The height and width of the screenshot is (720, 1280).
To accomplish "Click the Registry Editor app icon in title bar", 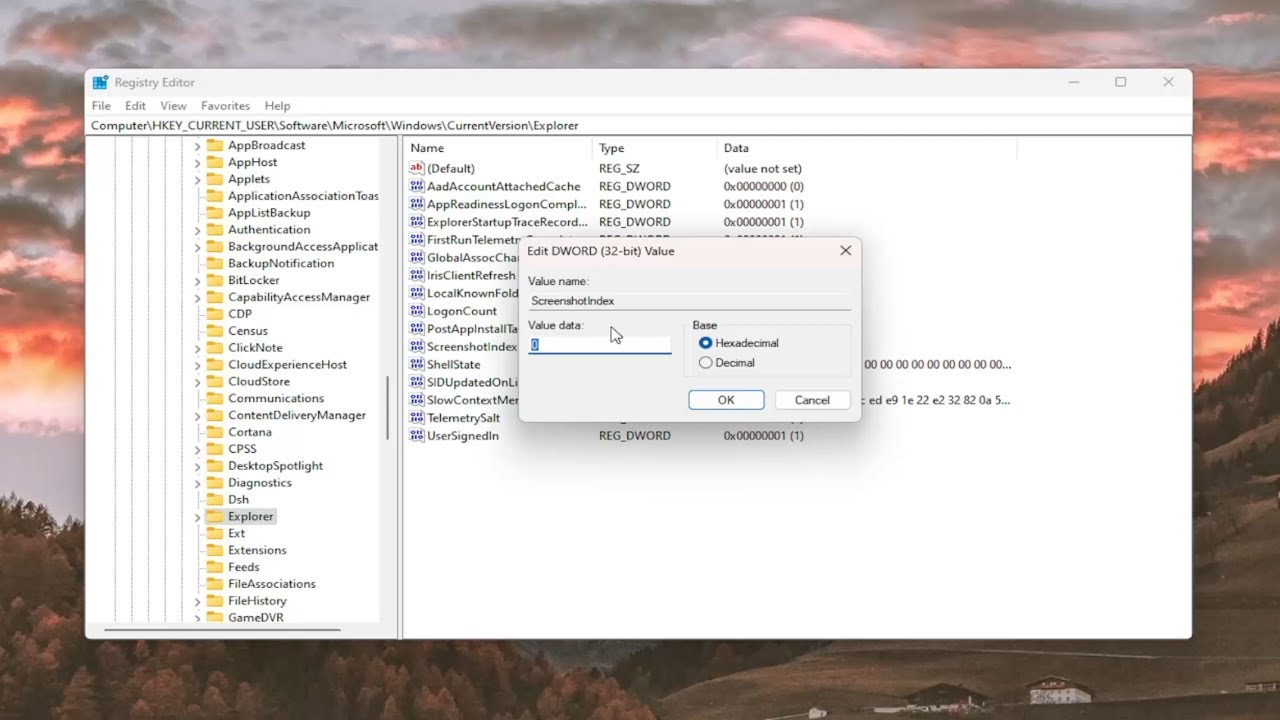I will 100,82.
